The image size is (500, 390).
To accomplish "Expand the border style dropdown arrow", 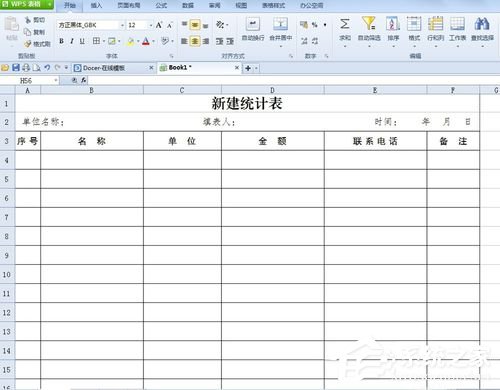I will click(x=104, y=41).
